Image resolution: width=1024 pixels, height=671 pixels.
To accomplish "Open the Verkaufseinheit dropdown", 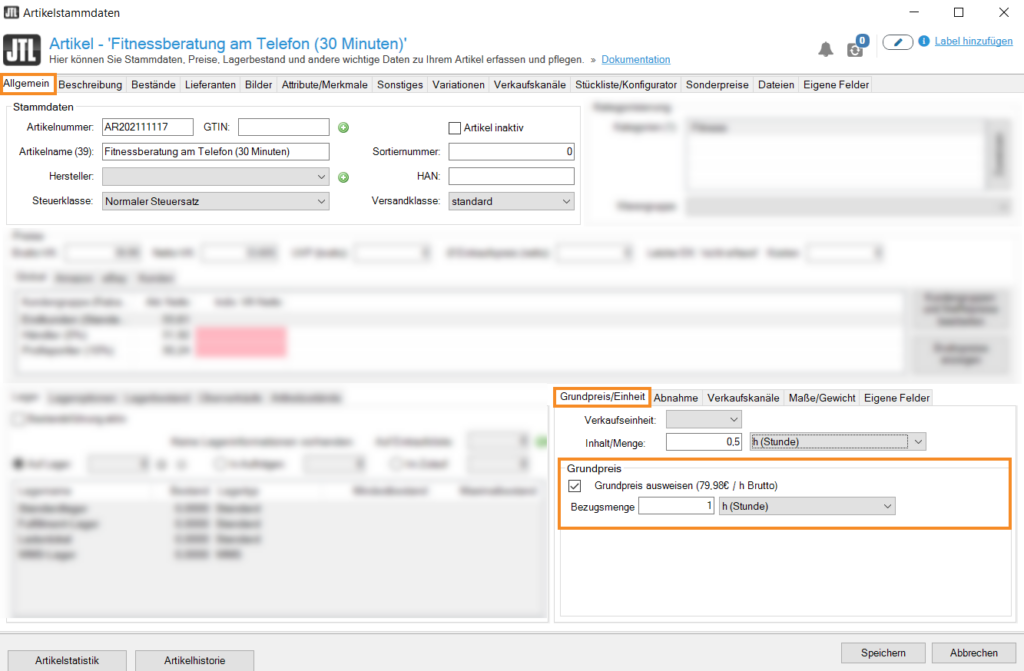I will click(703, 419).
